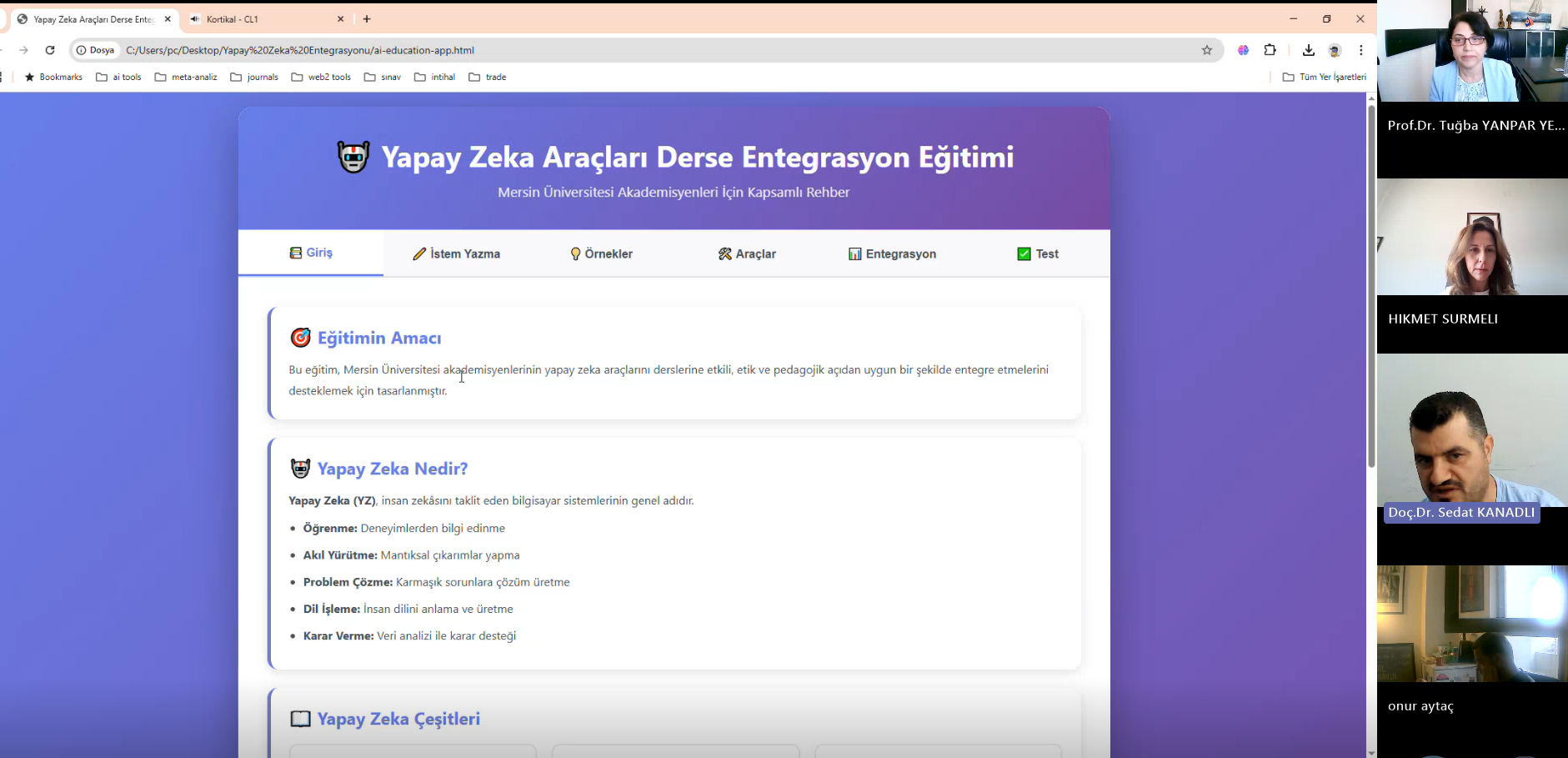1568x758 pixels.
Task: Bookmark this page with the star icon
Action: [x=1206, y=50]
